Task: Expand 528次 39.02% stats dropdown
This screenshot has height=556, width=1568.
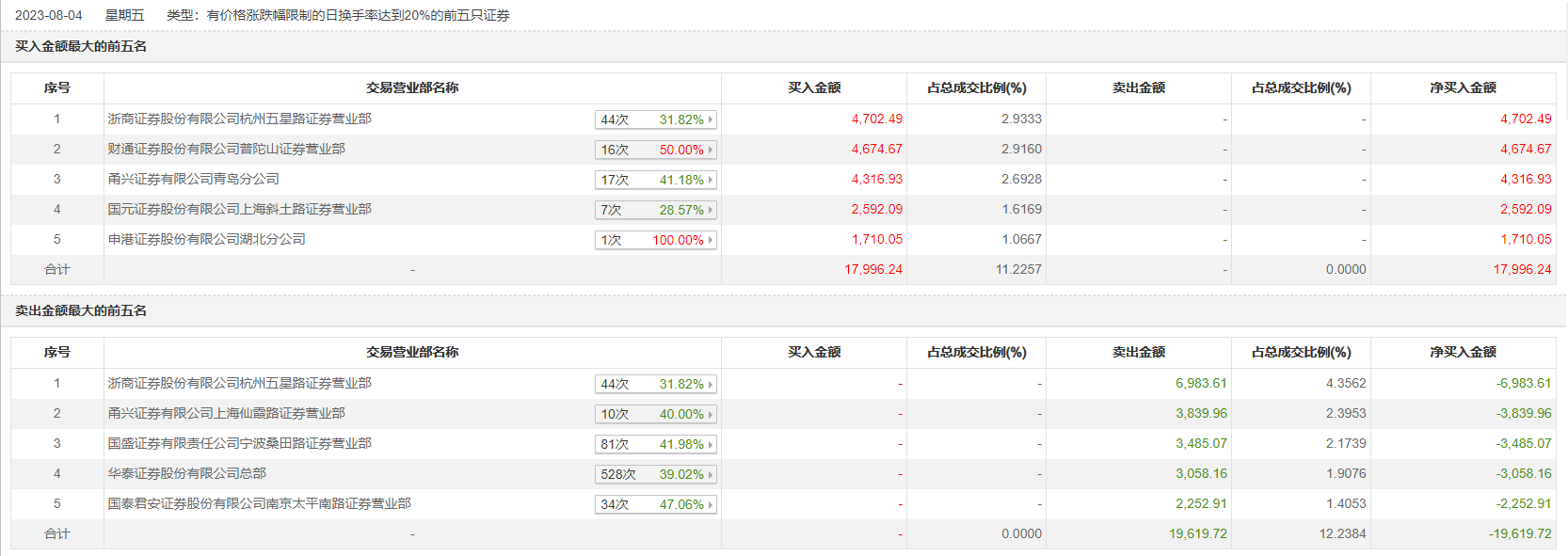Action: (656, 474)
